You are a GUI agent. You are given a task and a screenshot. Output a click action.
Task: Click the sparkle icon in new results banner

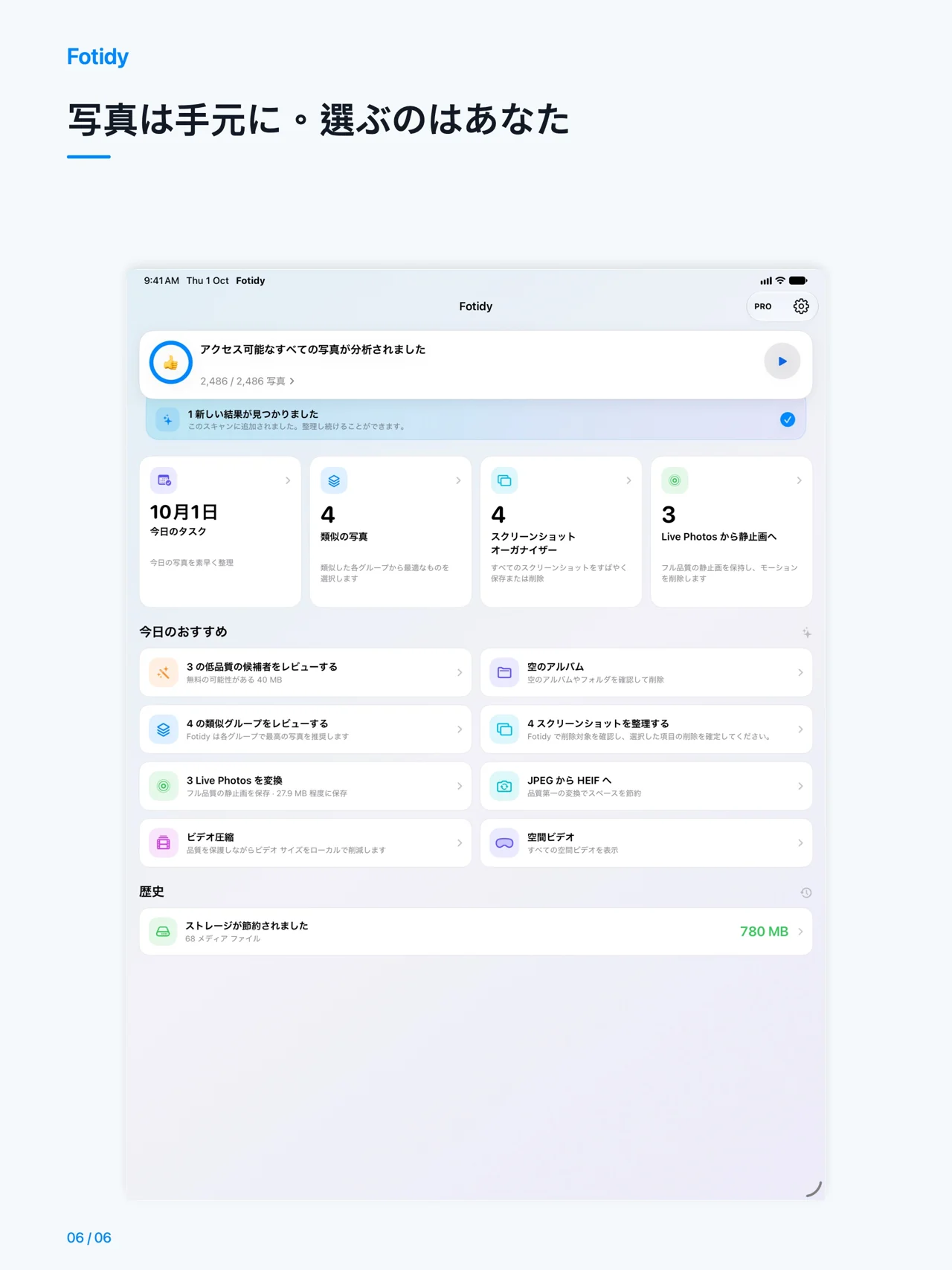[x=168, y=419]
